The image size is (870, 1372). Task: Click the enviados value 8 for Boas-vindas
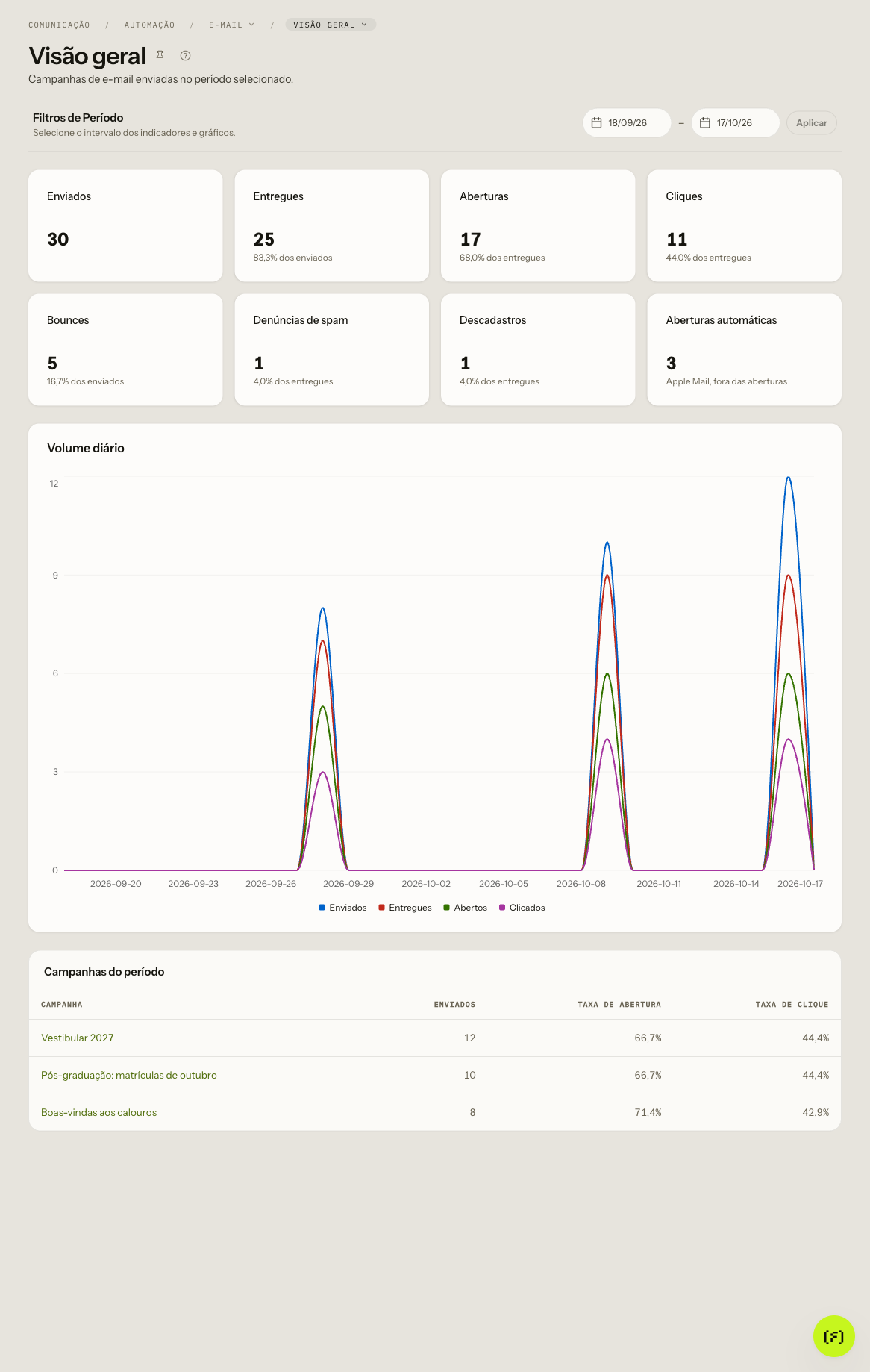point(472,1112)
